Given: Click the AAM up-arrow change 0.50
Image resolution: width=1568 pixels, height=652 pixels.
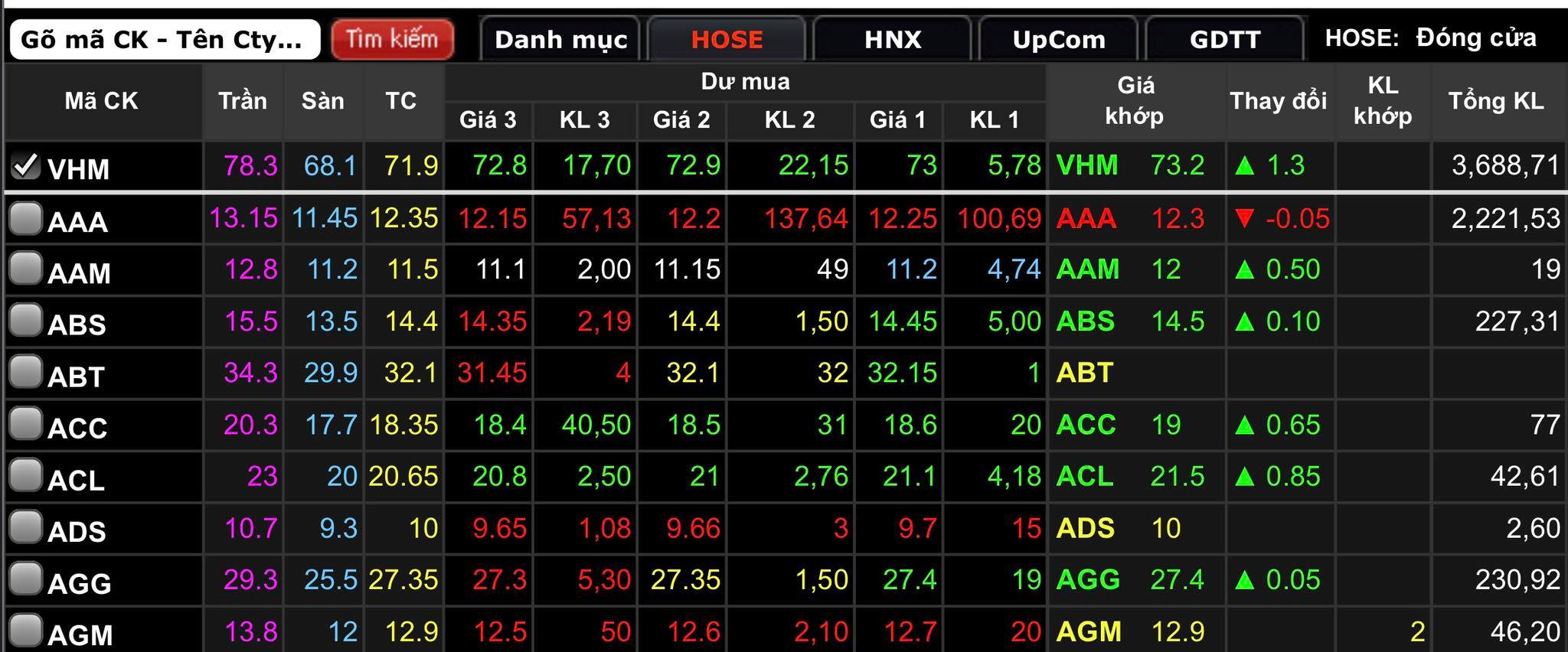Looking at the screenshot, I should tap(1278, 269).
